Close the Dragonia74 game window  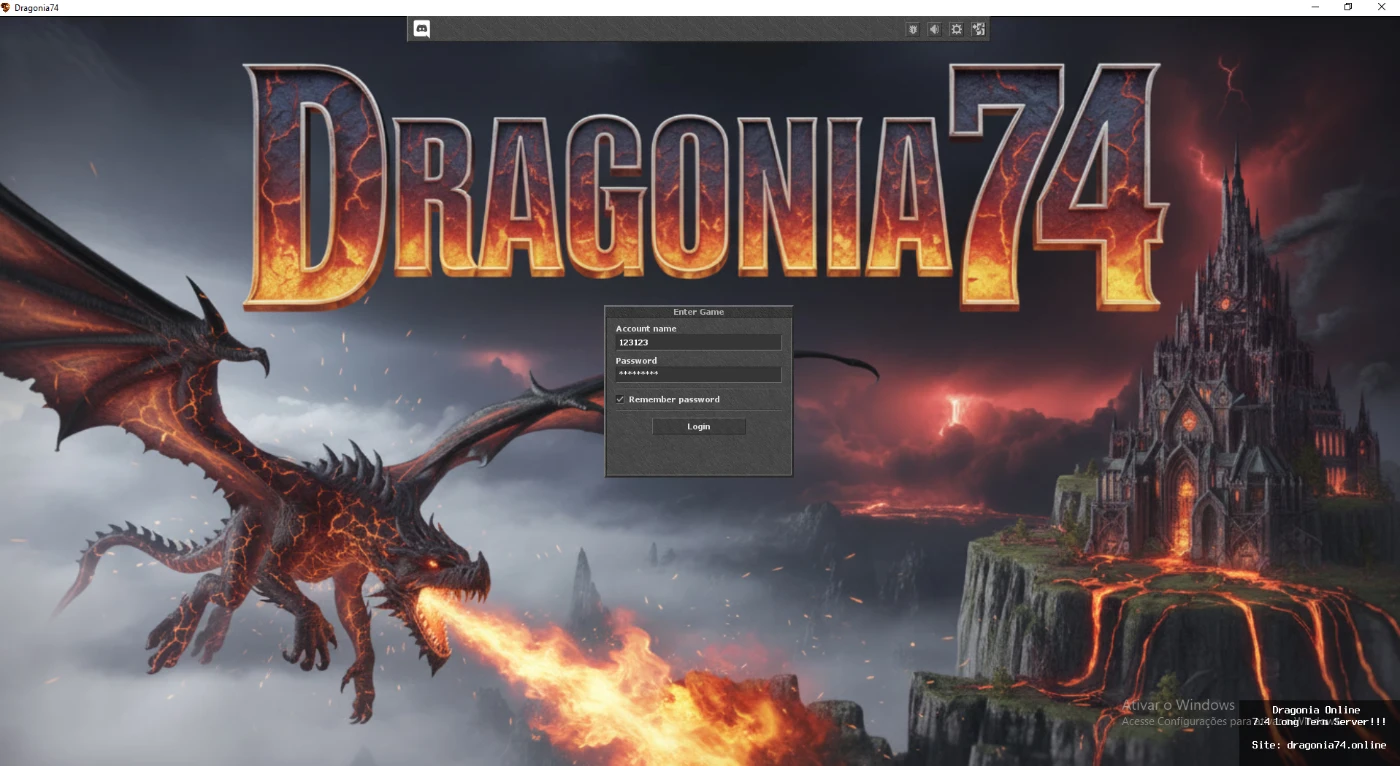coord(1382,7)
